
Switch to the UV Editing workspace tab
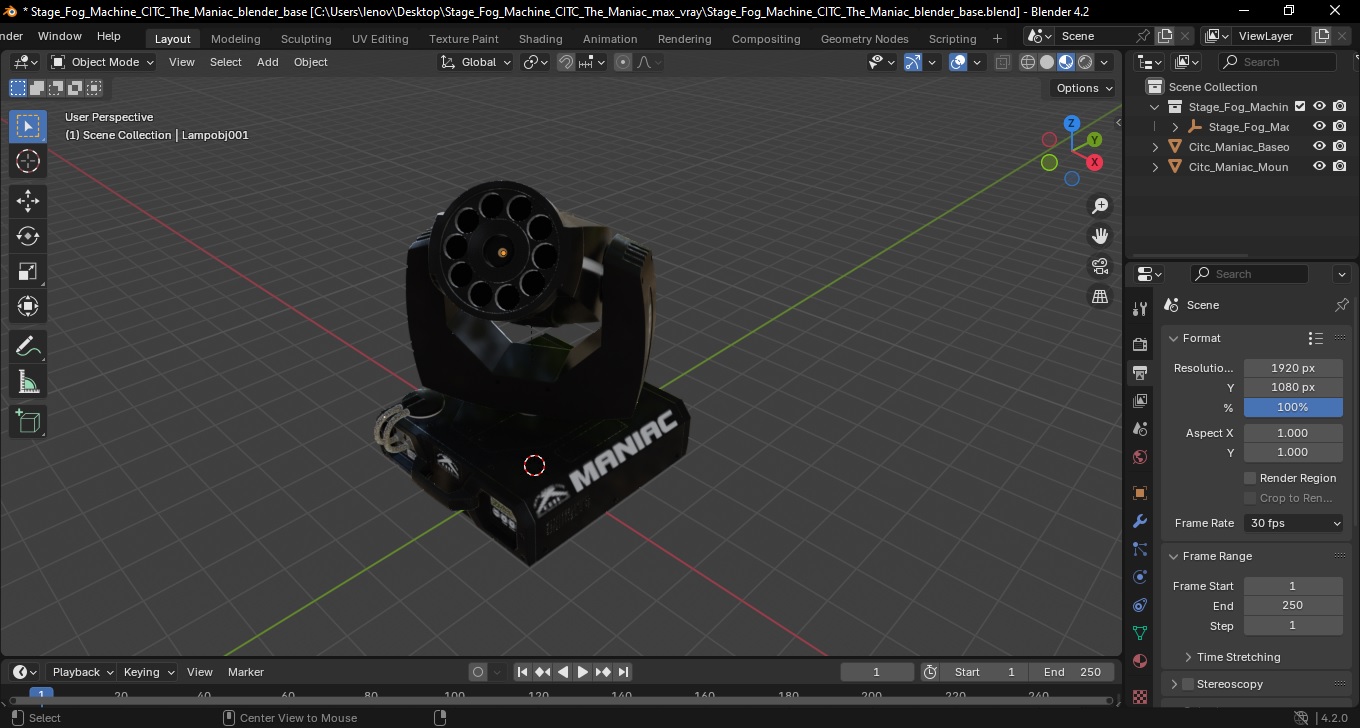click(x=380, y=39)
